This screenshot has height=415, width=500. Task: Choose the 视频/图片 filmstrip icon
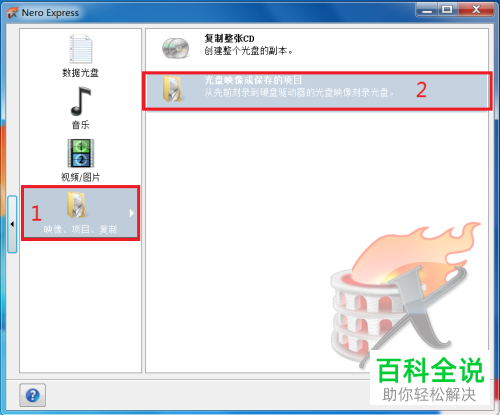[x=81, y=153]
